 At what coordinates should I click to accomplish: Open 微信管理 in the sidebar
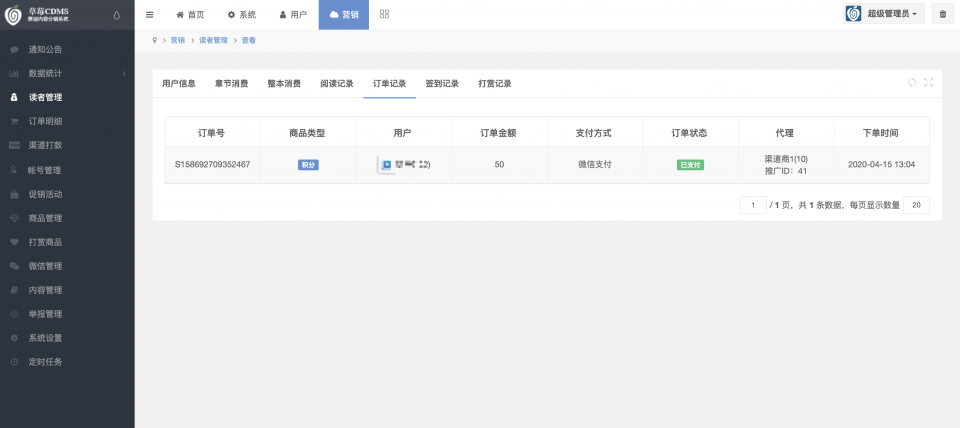pos(67,266)
